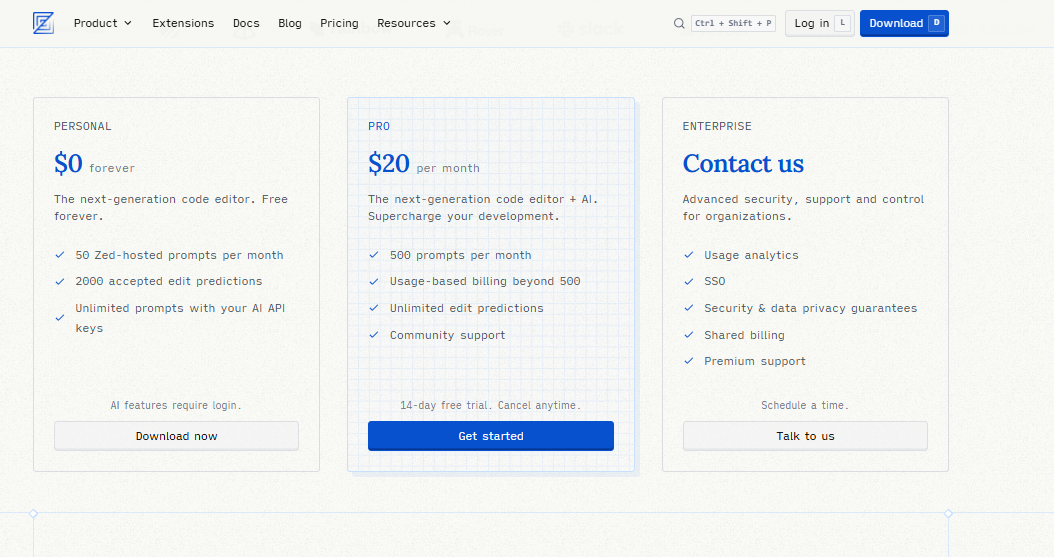1054x557 pixels.
Task: Go to the Docs menu item
Action: tap(246, 24)
